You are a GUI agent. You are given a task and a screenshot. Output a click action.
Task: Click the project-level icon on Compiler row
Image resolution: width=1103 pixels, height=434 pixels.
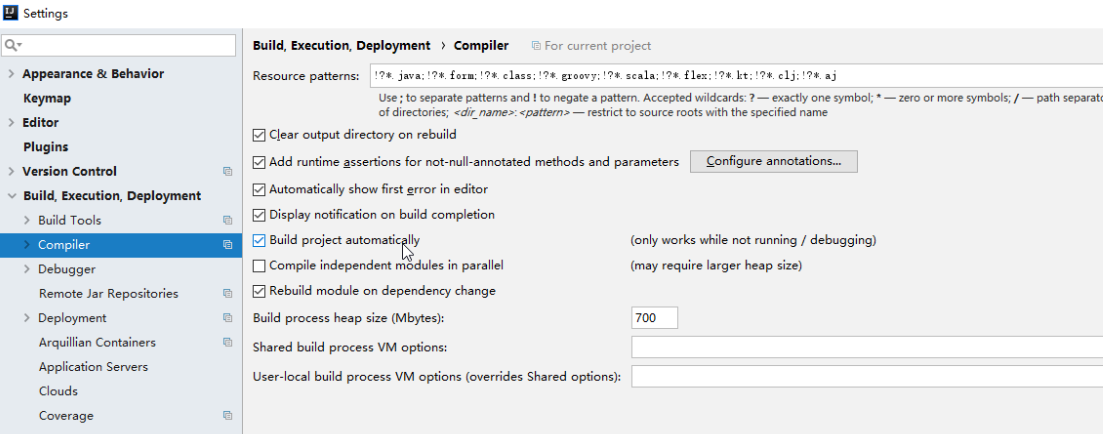pos(227,245)
